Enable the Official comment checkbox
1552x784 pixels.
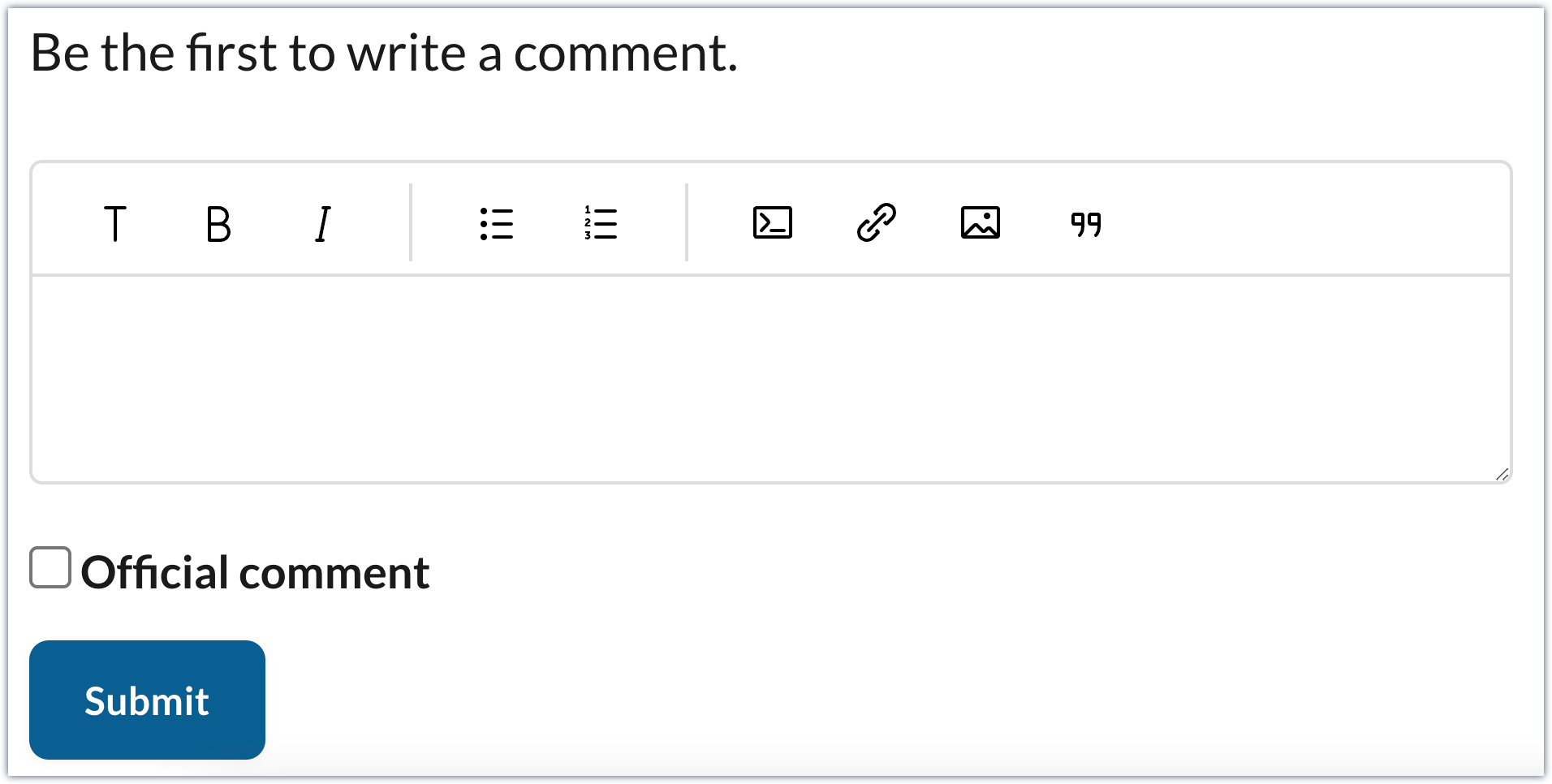pos(50,567)
